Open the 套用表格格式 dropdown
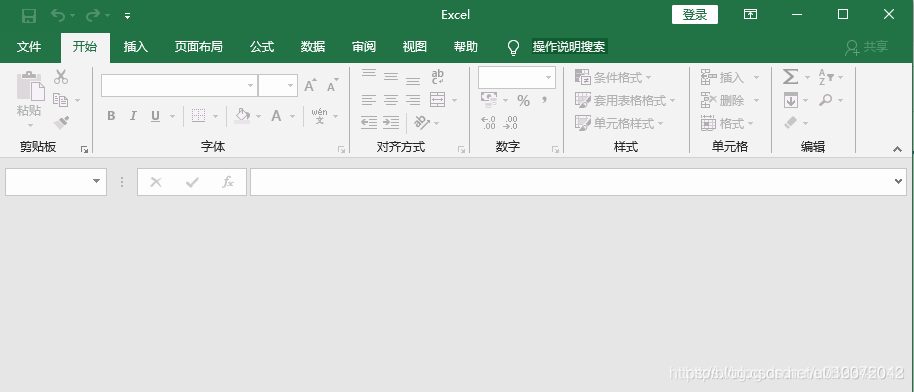This screenshot has height=392, width=914. (625, 100)
